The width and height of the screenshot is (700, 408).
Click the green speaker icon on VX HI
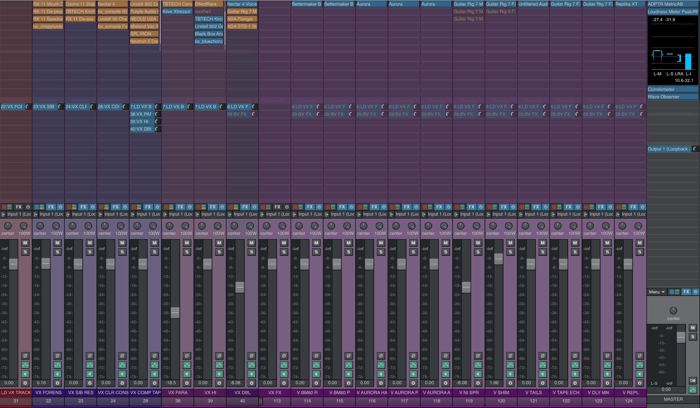coord(219,374)
